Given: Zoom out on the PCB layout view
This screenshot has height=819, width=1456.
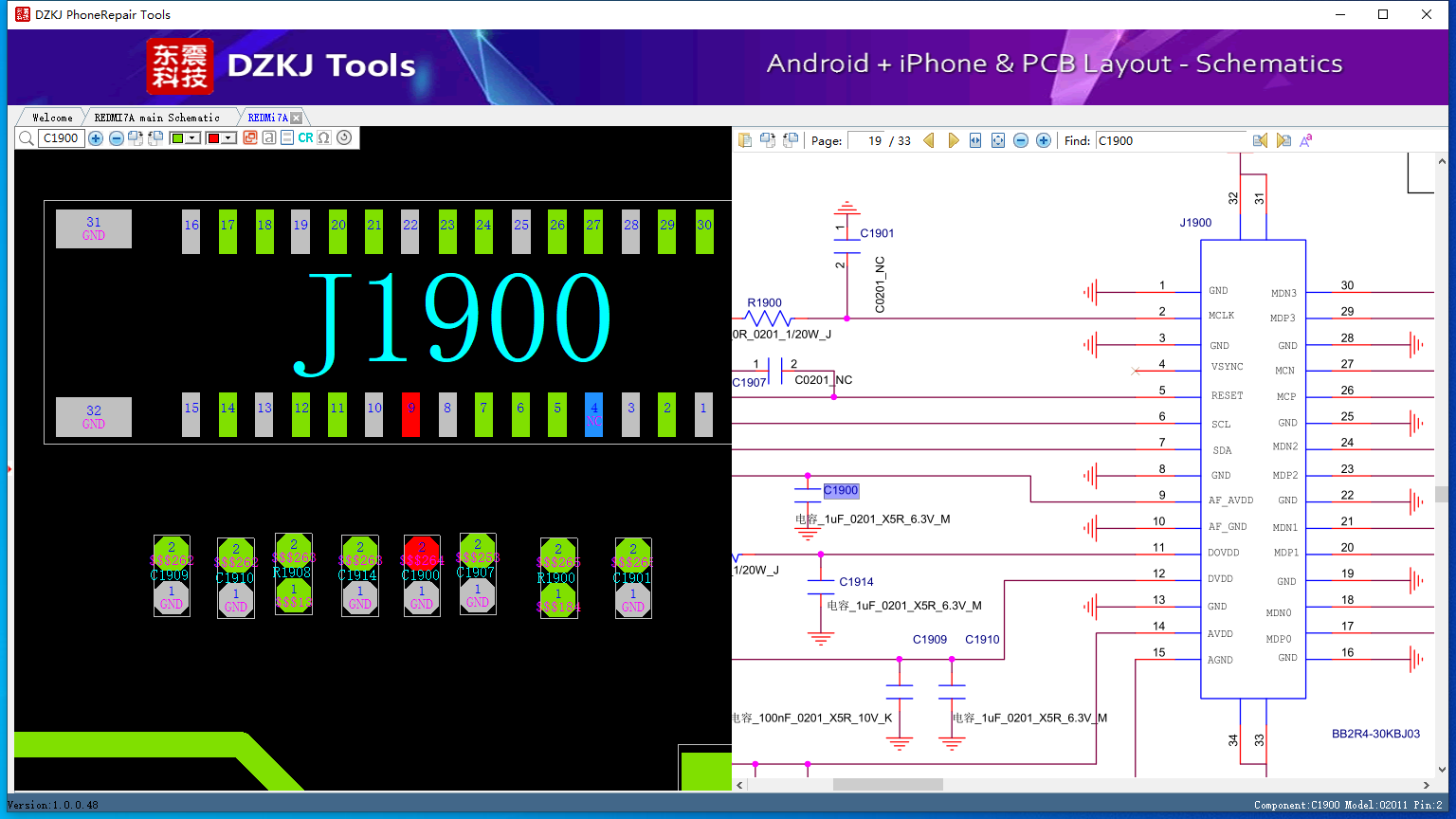Looking at the screenshot, I should point(116,138).
